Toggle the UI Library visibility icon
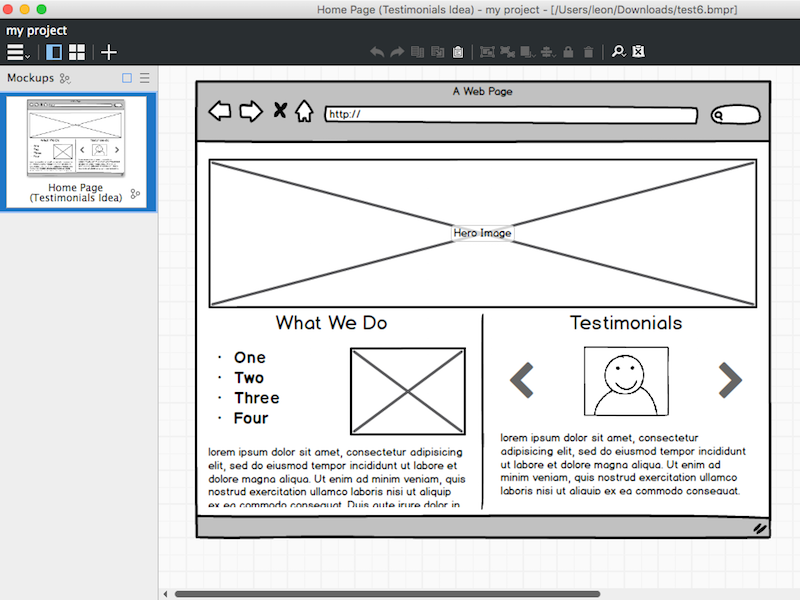Viewport: 800px width, 600px height. click(x=637, y=52)
